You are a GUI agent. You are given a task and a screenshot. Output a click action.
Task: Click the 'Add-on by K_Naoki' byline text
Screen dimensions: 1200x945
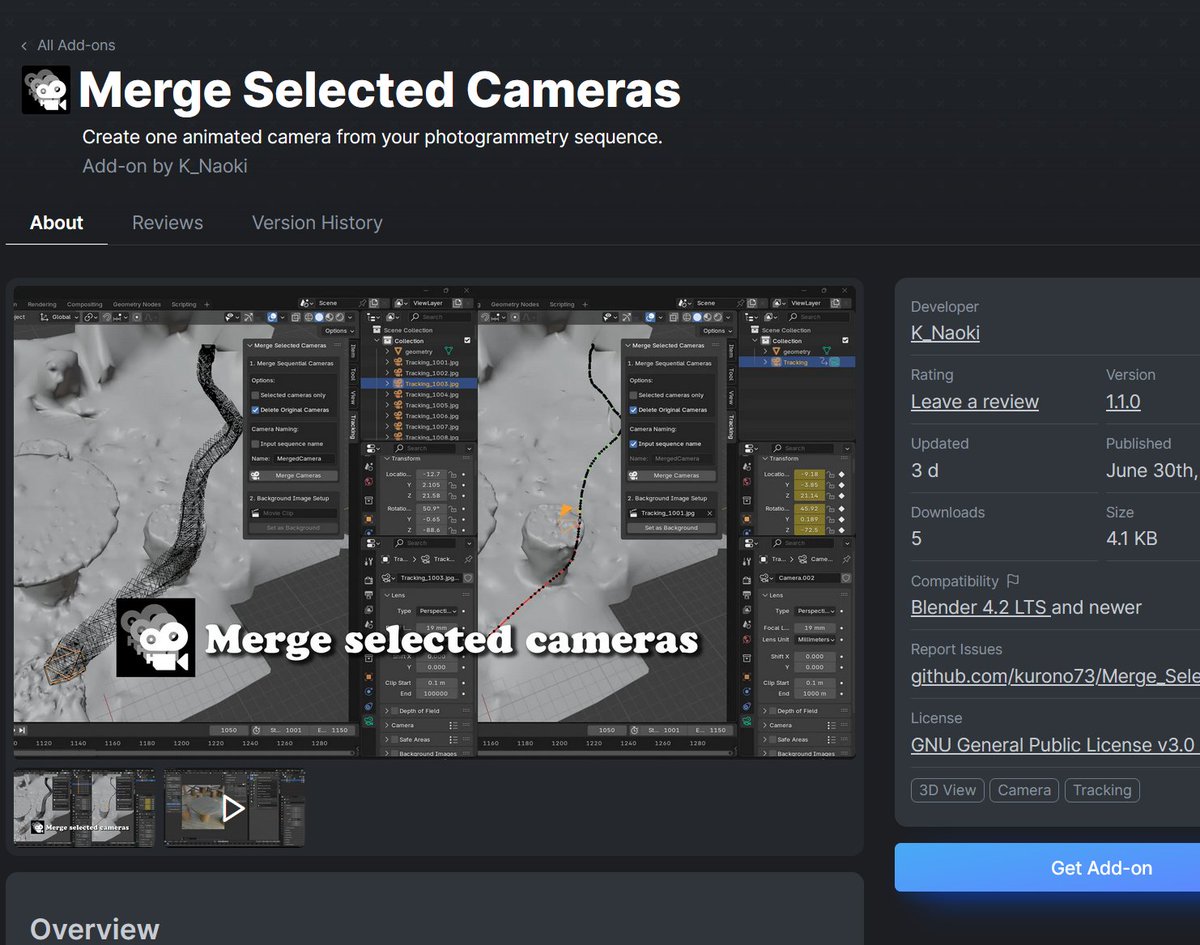pos(165,166)
